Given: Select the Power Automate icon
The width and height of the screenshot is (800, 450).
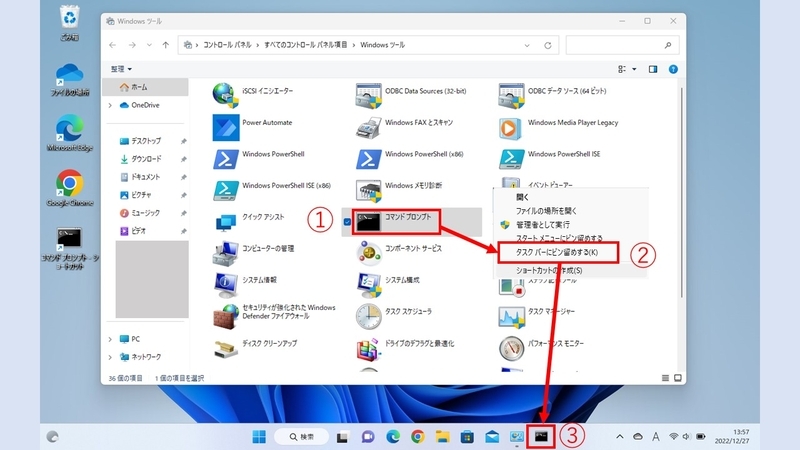Looking at the screenshot, I should point(226,127).
